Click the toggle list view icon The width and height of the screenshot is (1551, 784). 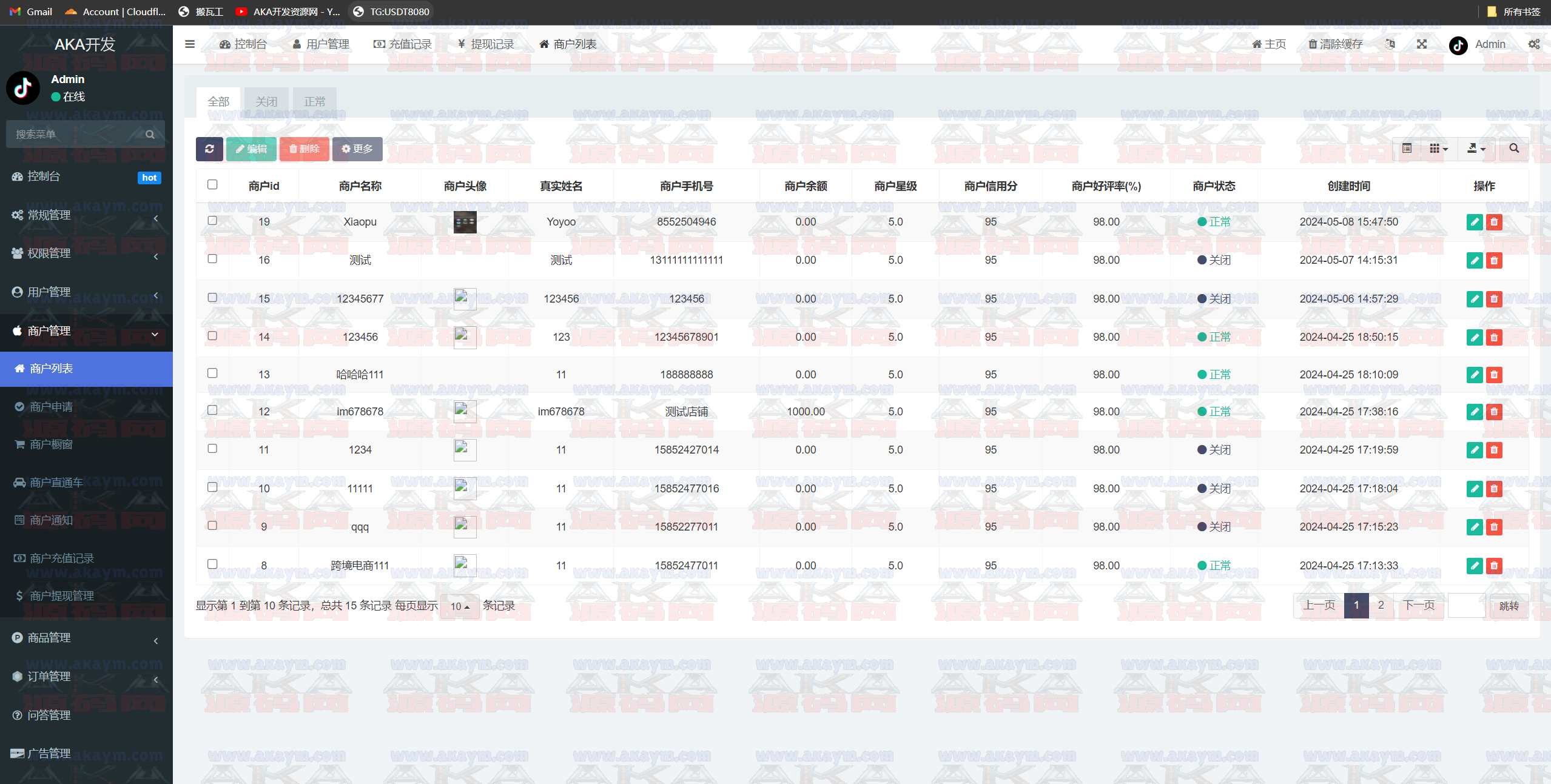click(1407, 149)
